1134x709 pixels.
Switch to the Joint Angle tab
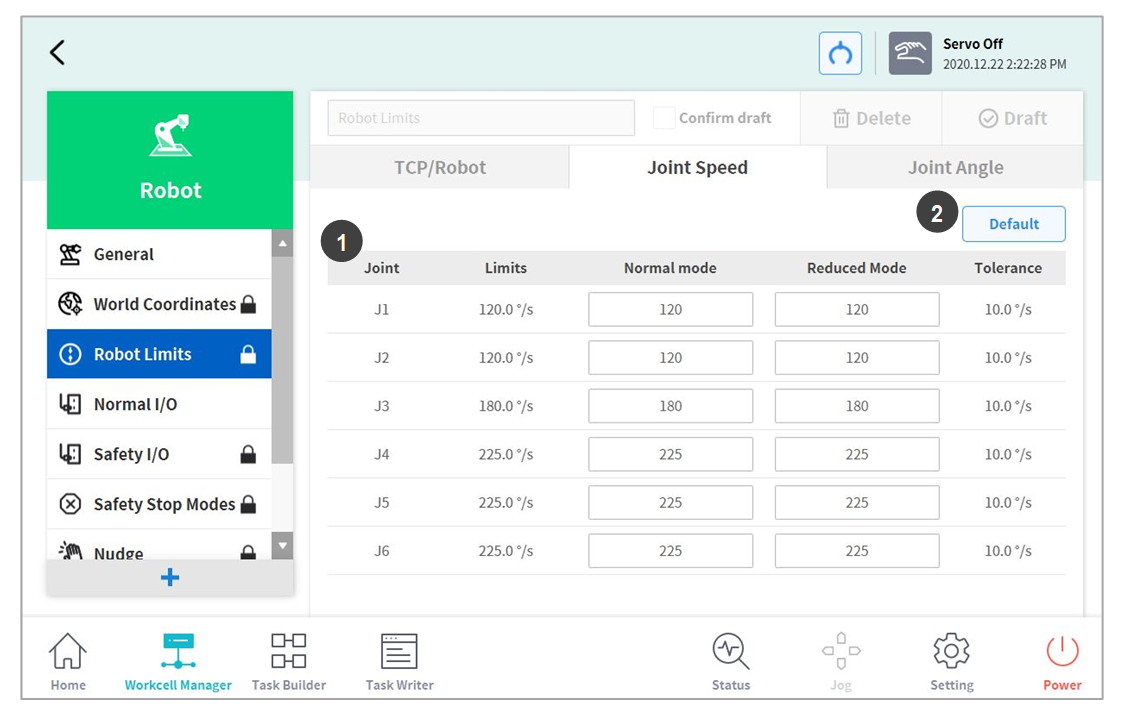(955, 167)
